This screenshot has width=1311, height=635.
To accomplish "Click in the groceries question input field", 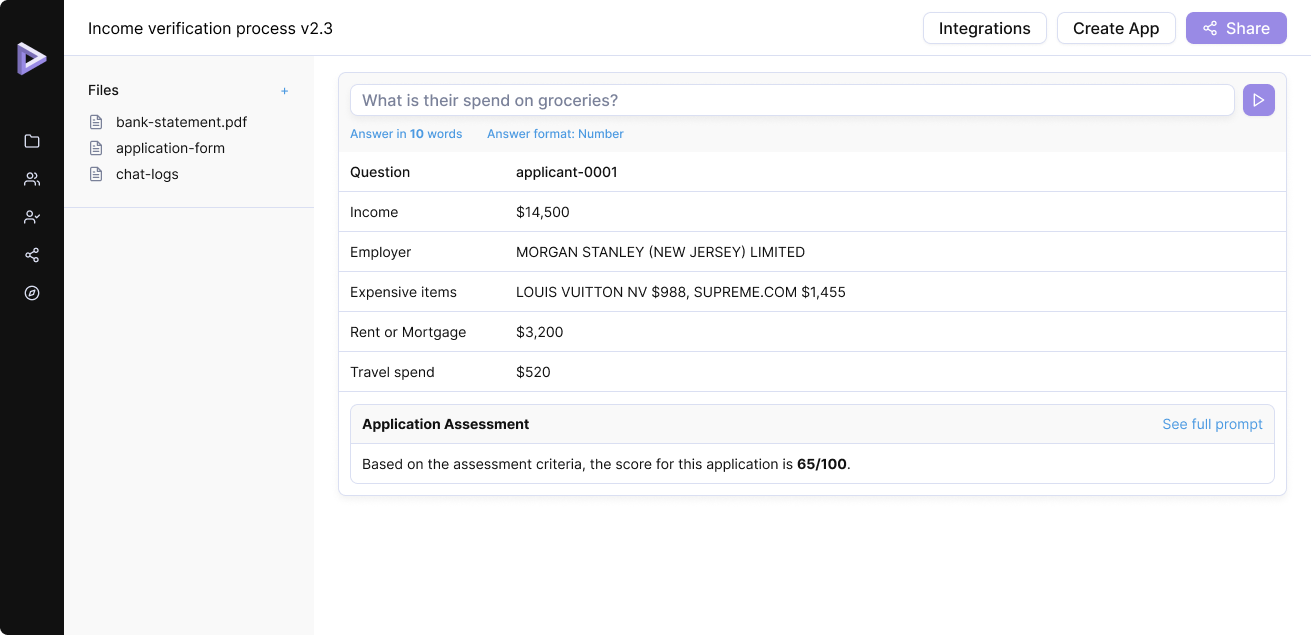I will [x=790, y=100].
